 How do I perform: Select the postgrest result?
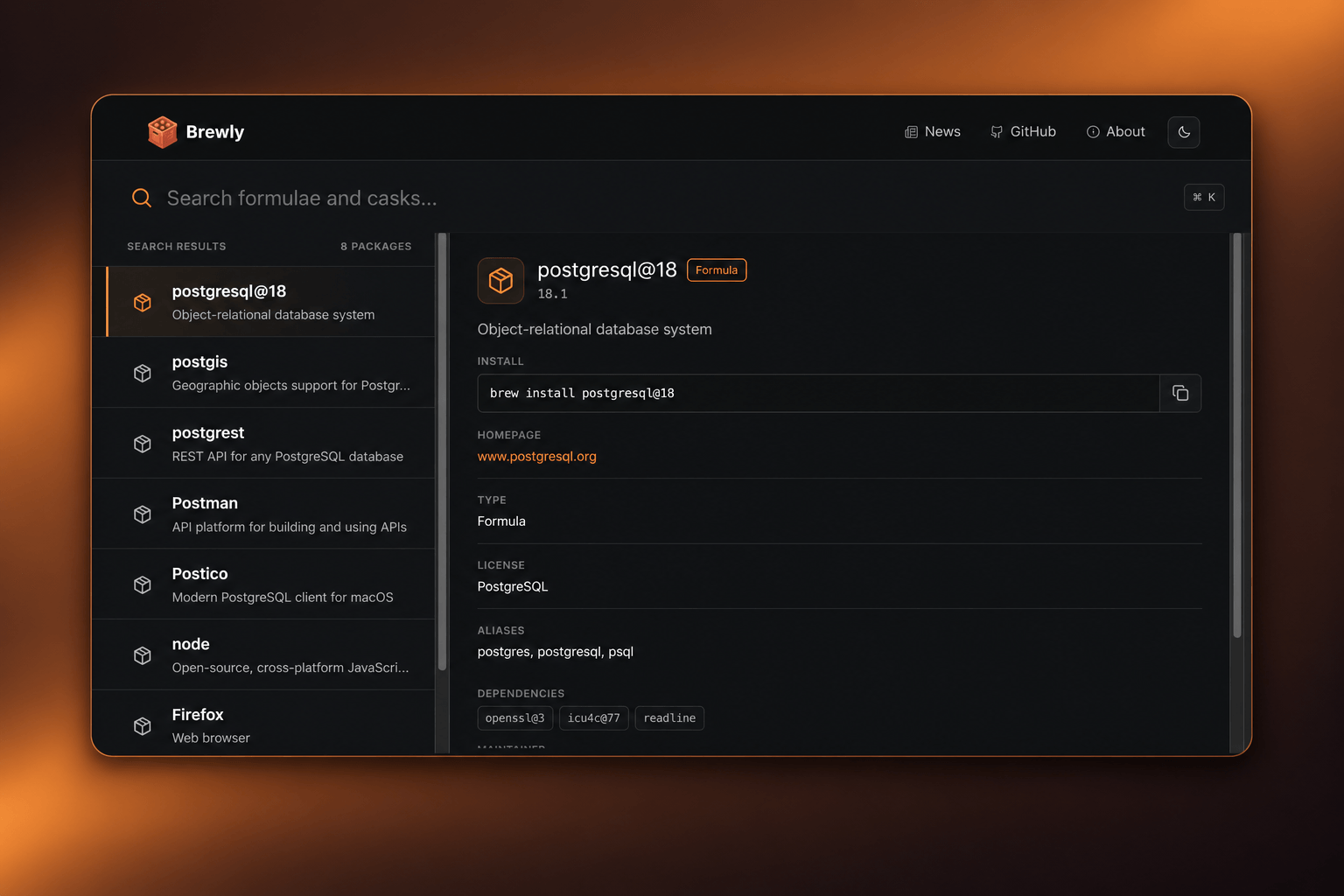[263, 444]
